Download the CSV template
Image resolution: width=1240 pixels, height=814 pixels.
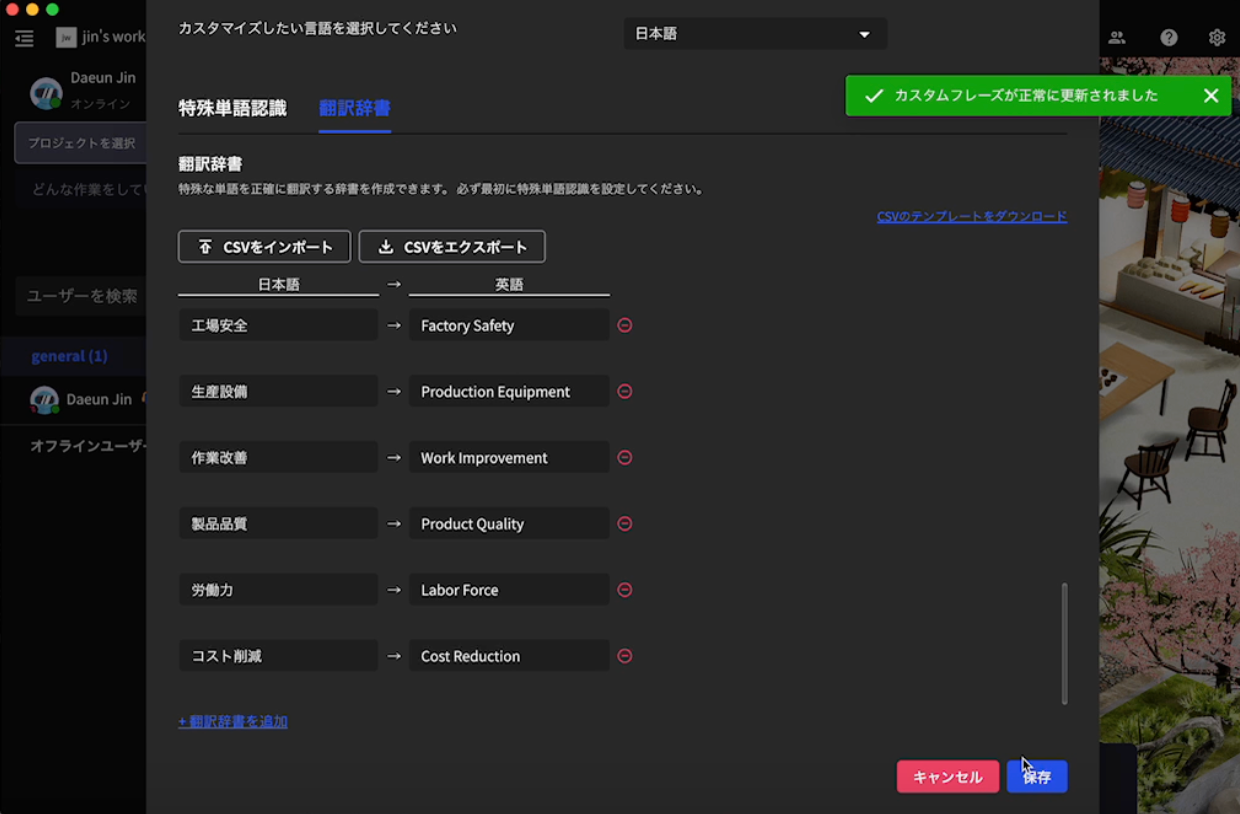tap(971, 216)
